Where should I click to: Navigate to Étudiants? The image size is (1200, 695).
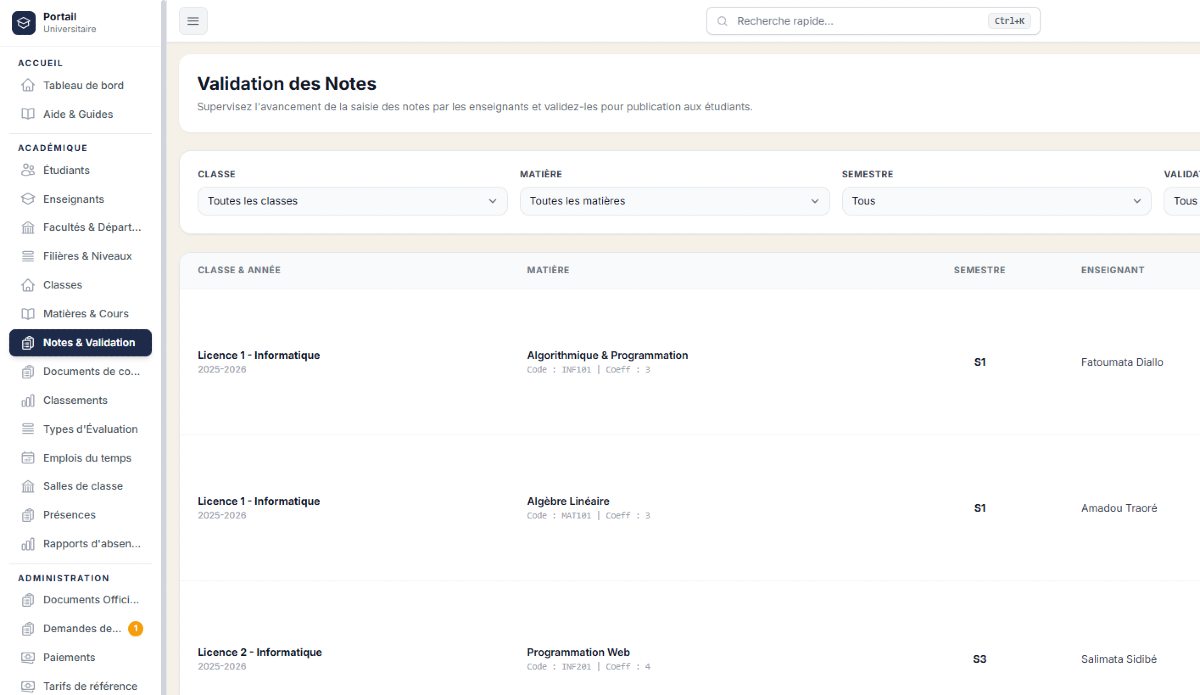point(80,170)
